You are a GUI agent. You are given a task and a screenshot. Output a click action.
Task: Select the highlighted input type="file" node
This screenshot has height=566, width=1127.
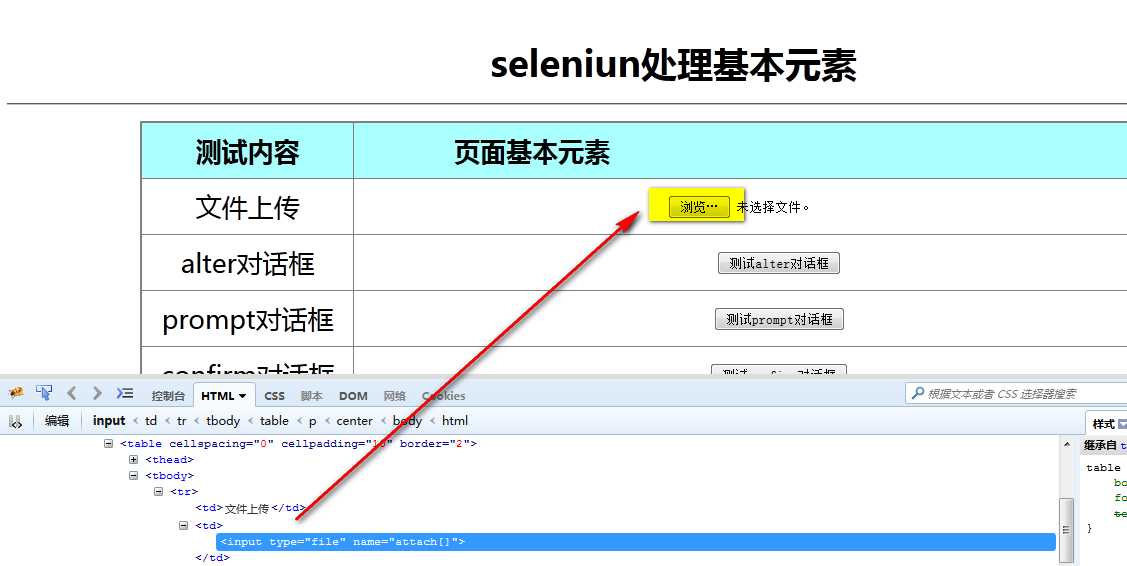click(x=636, y=542)
